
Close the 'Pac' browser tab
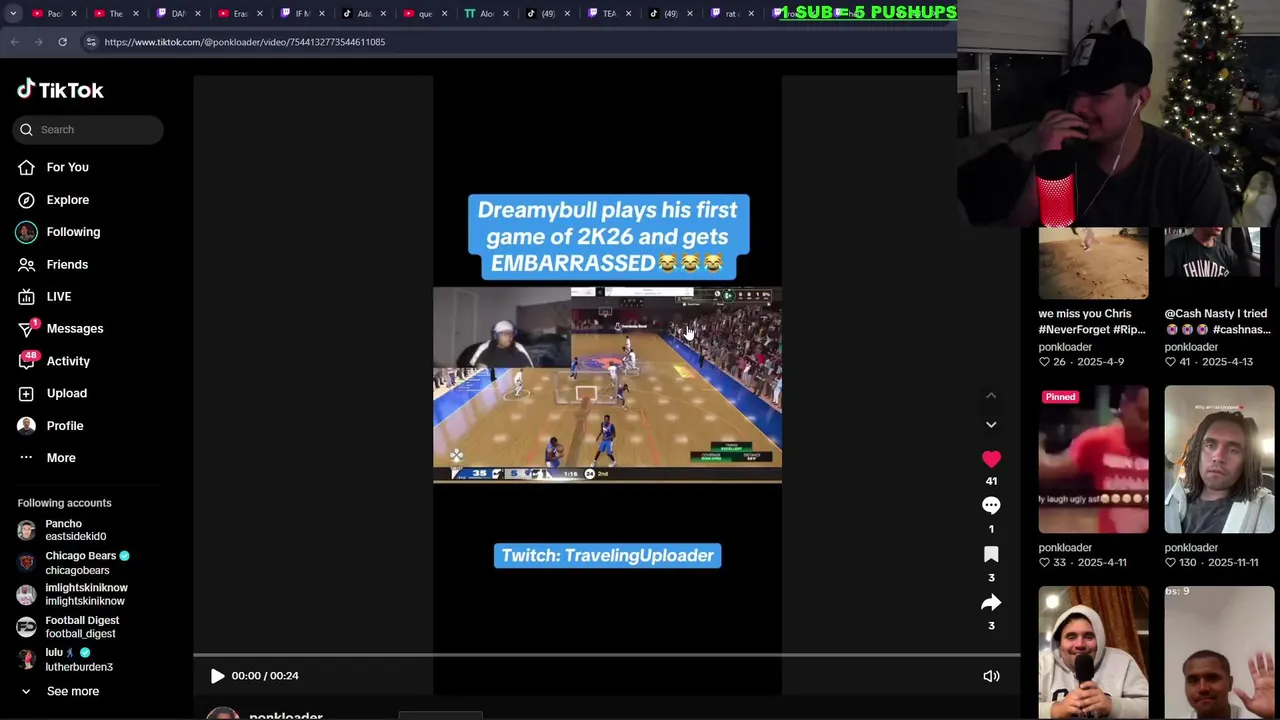coord(74,14)
